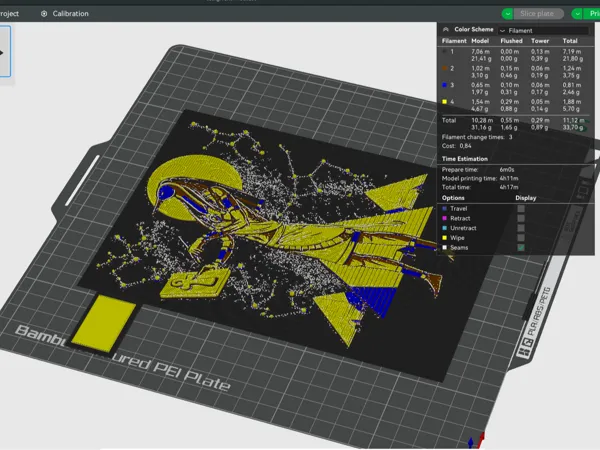The width and height of the screenshot is (600, 450).
Task: Click the Model printing time 4h11m
Action: (509, 178)
